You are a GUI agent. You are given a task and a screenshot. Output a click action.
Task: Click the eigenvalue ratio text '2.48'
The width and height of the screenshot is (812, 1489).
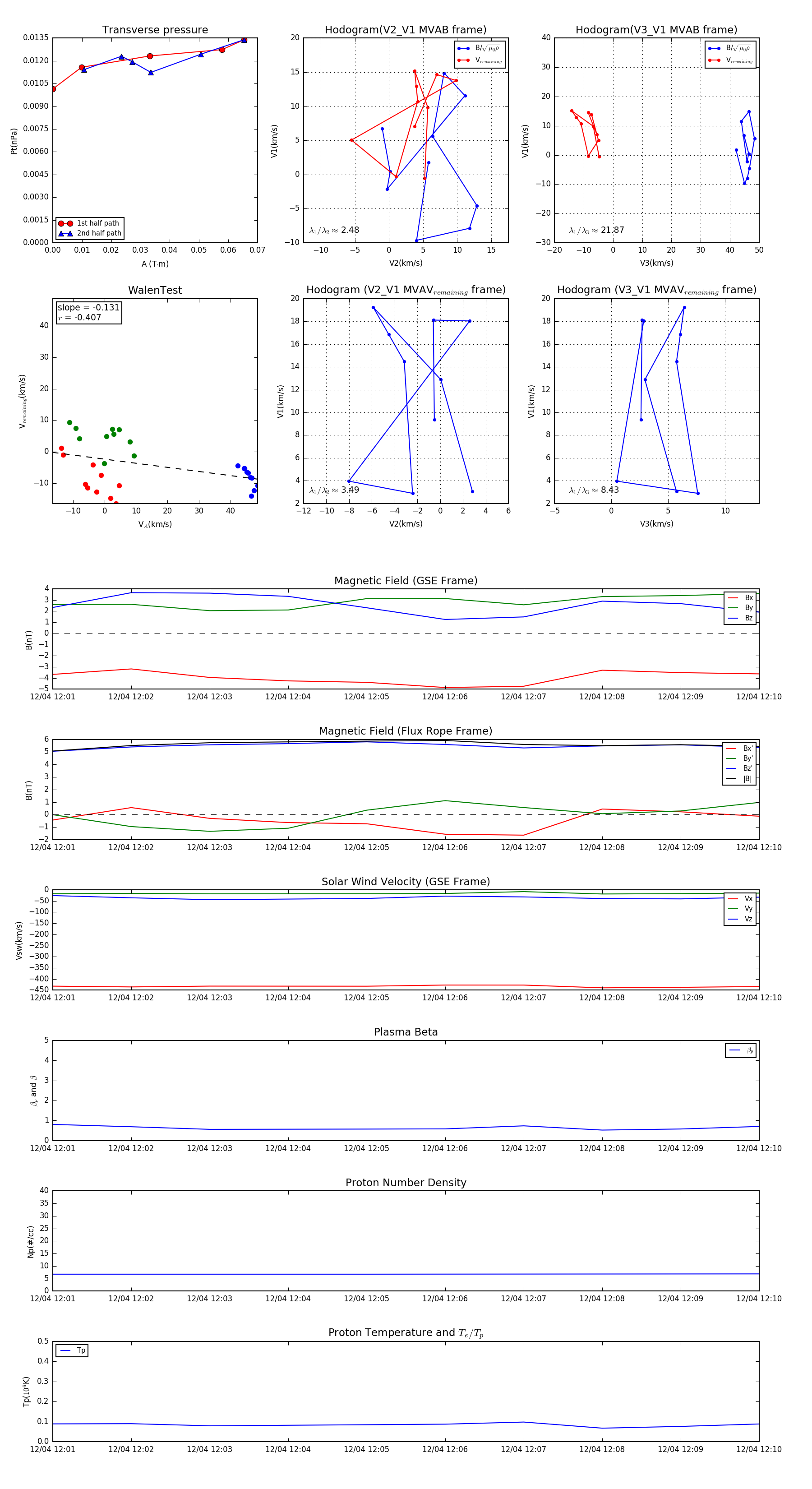point(350,230)
